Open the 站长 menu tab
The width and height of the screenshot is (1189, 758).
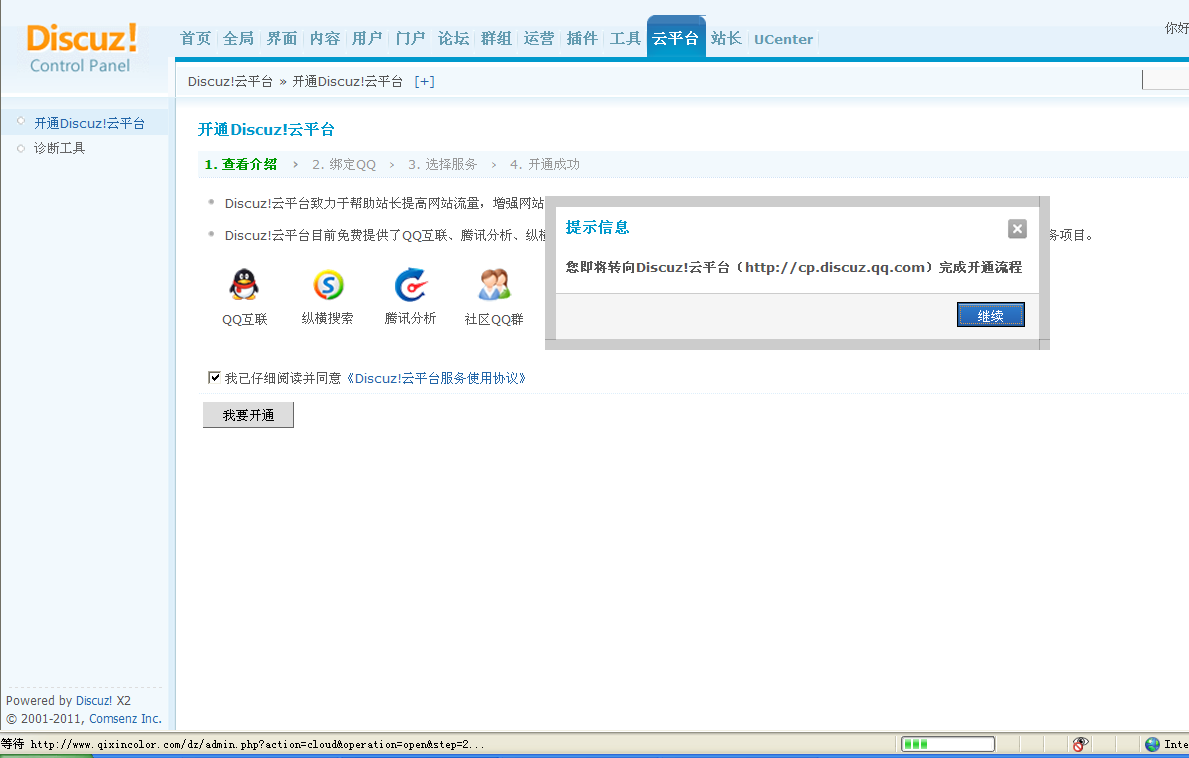tap(726, 39)
